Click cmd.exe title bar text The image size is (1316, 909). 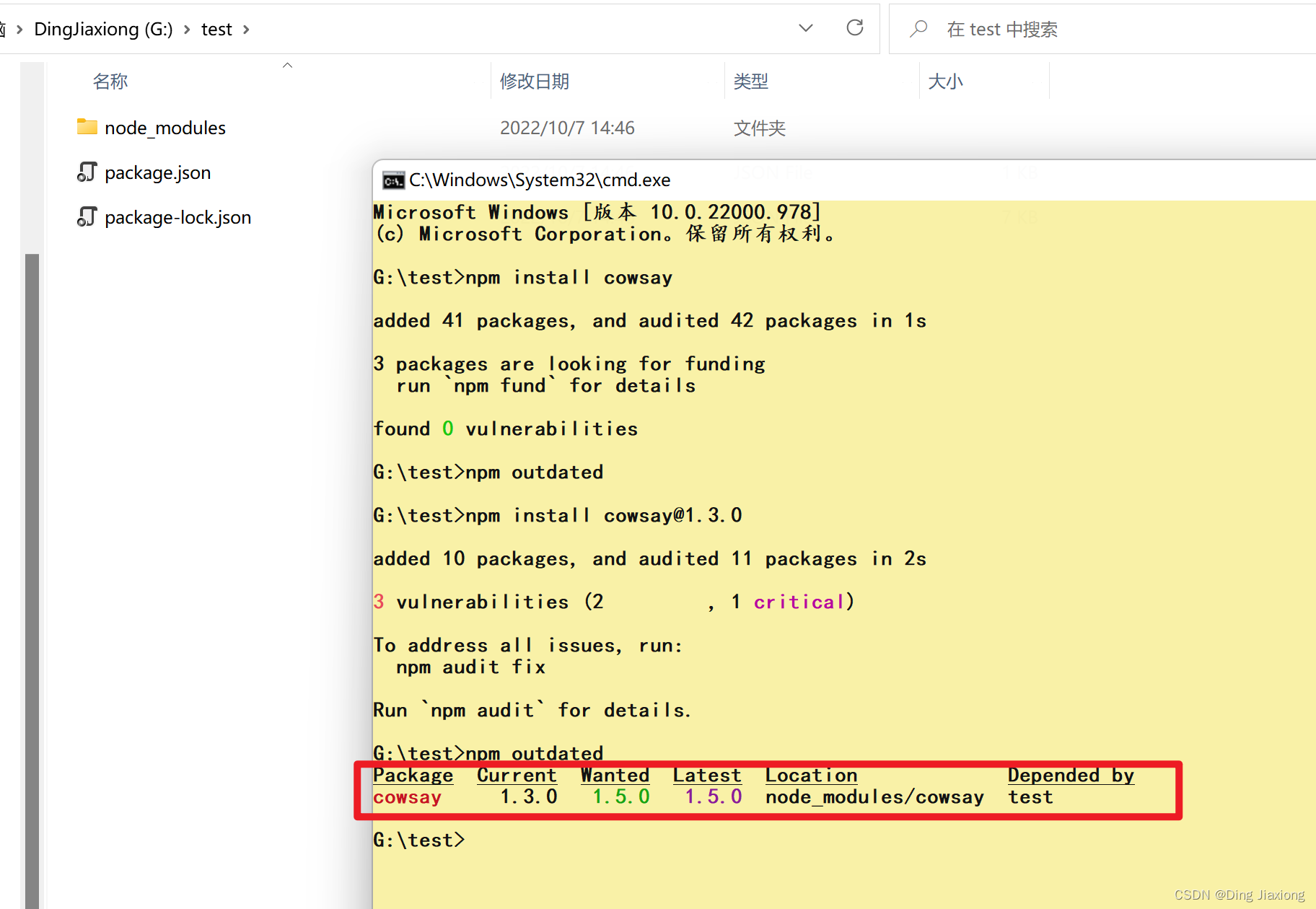(540, 180)
